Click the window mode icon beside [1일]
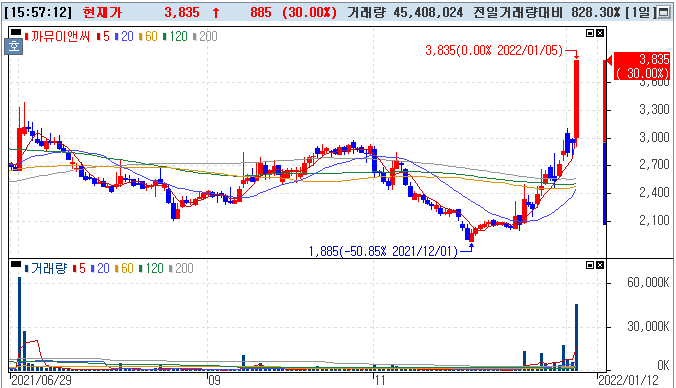Screen dimensions: 676x388 pyautogui.click(x=664, y=12)
